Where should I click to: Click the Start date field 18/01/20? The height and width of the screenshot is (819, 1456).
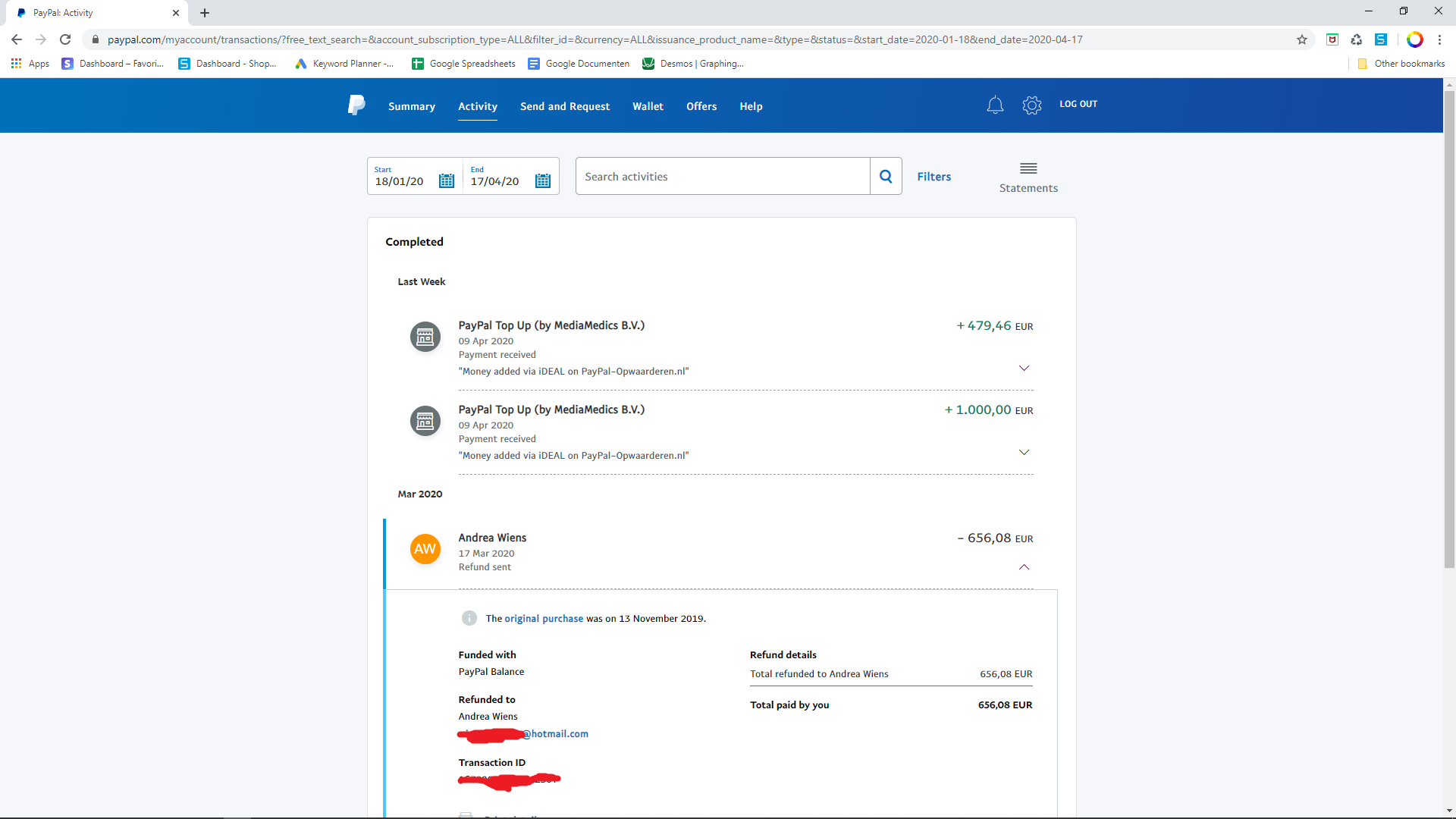[400, 181]
